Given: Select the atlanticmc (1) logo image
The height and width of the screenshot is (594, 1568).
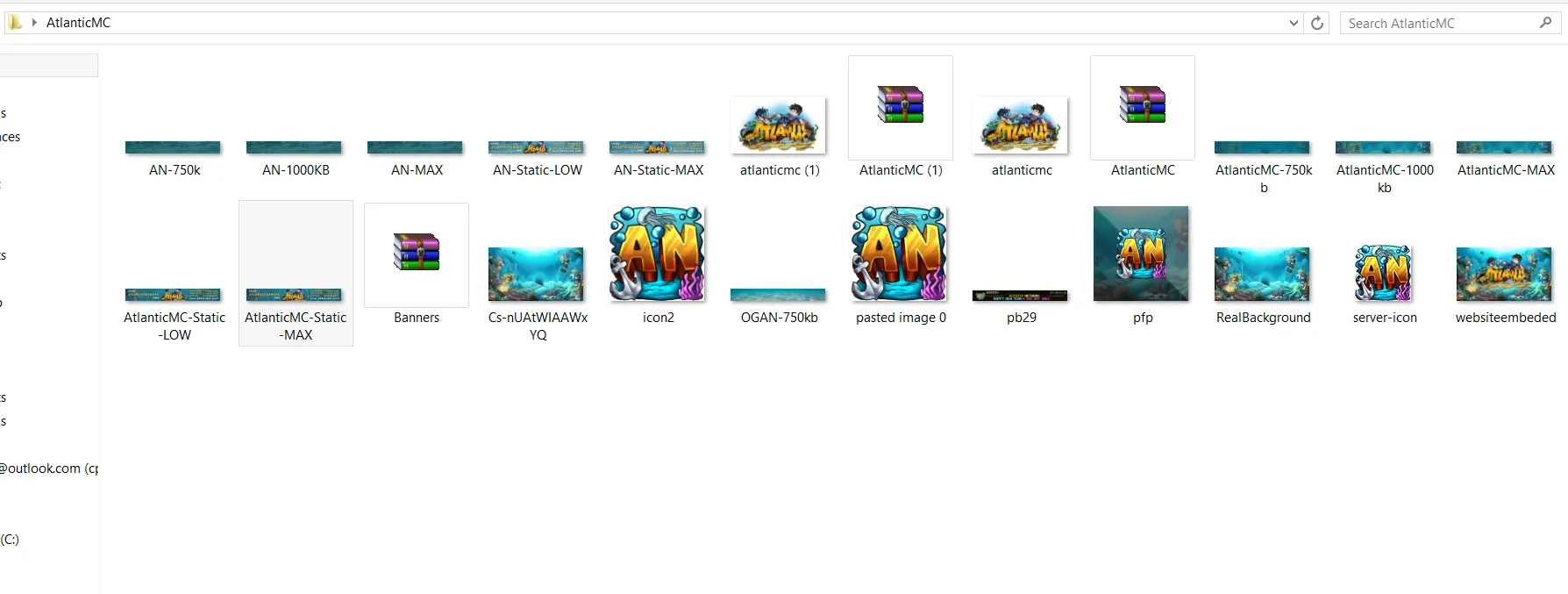Looking at the screenshot, I should tap(779, 125).
